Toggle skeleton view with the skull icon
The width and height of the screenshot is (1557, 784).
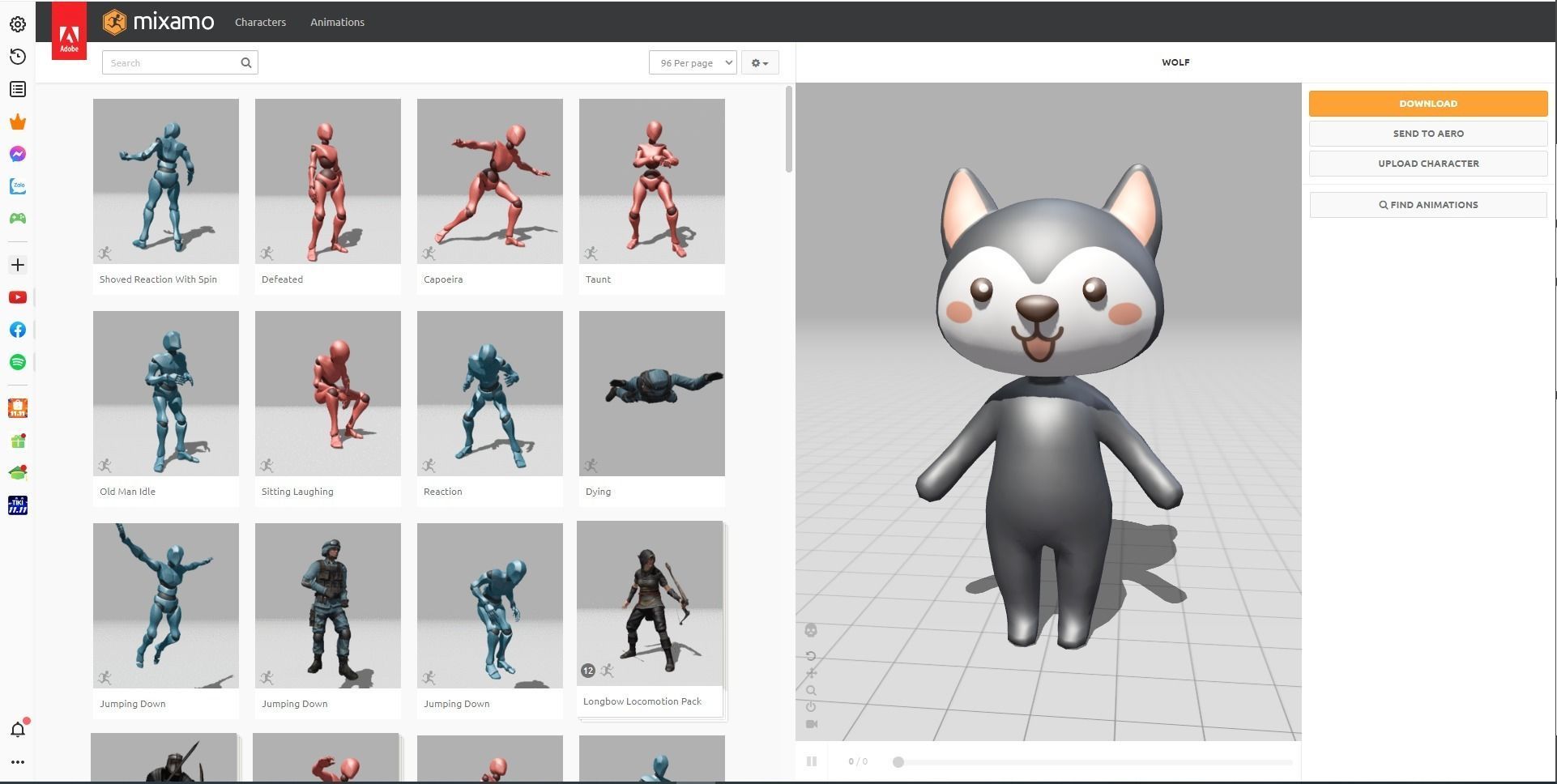(x=811, y=630)
